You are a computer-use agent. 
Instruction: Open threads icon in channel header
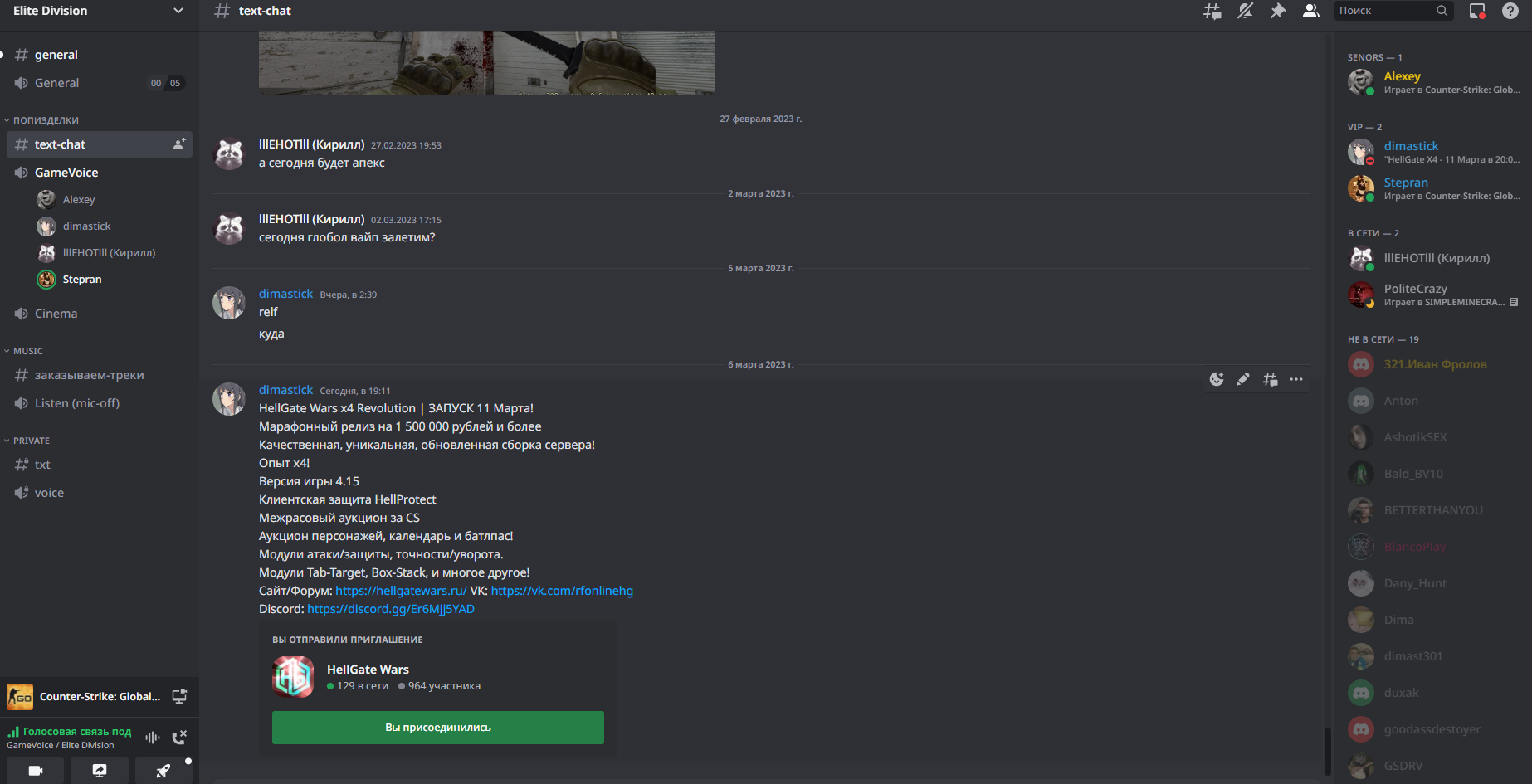1212,11
